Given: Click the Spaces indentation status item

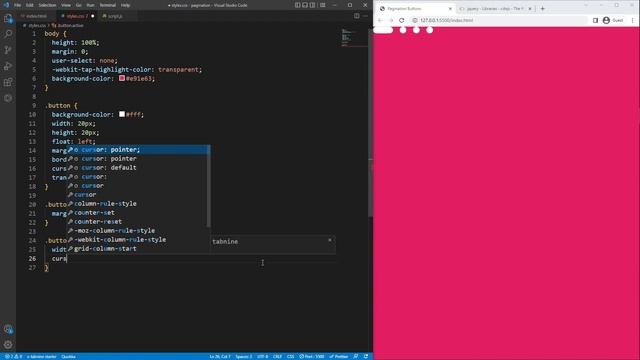Looking at the screenshot, I should pos(244,356).
